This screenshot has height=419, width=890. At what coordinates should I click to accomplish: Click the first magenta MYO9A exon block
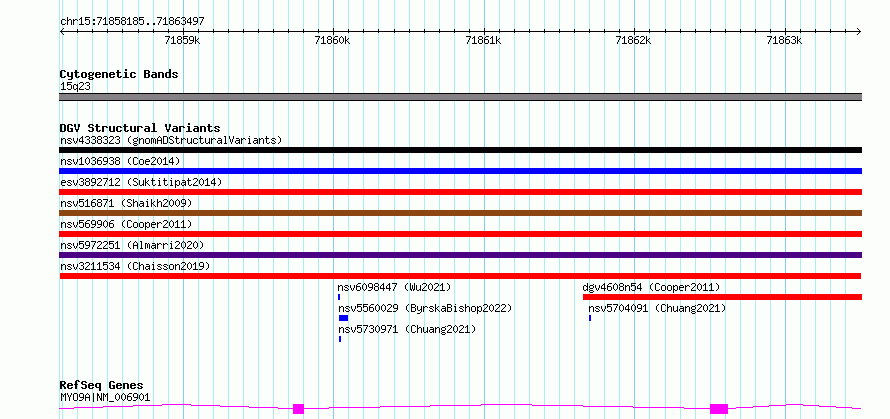[299, 409]
